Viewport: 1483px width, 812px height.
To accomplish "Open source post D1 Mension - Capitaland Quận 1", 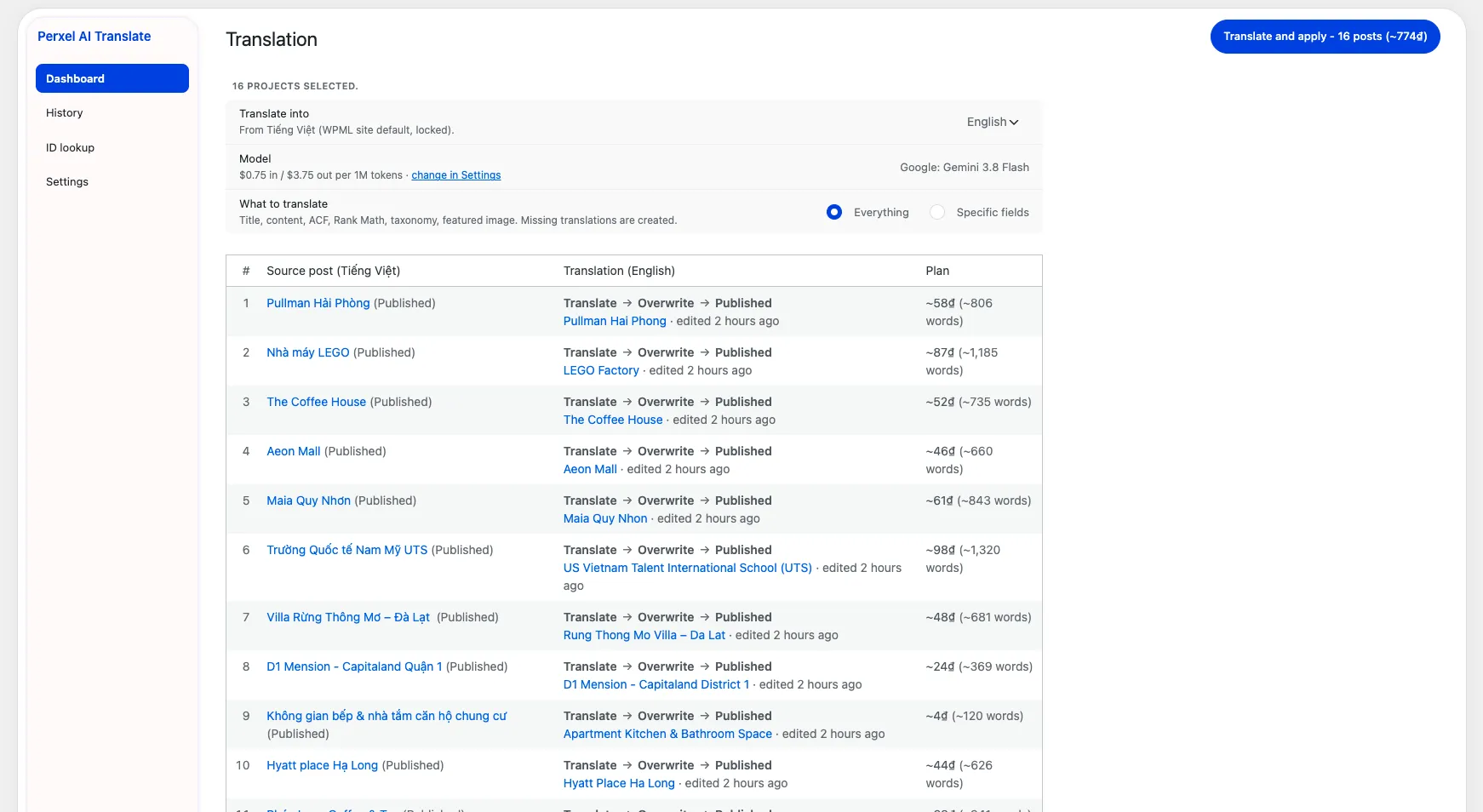I will tap(354, 666).
